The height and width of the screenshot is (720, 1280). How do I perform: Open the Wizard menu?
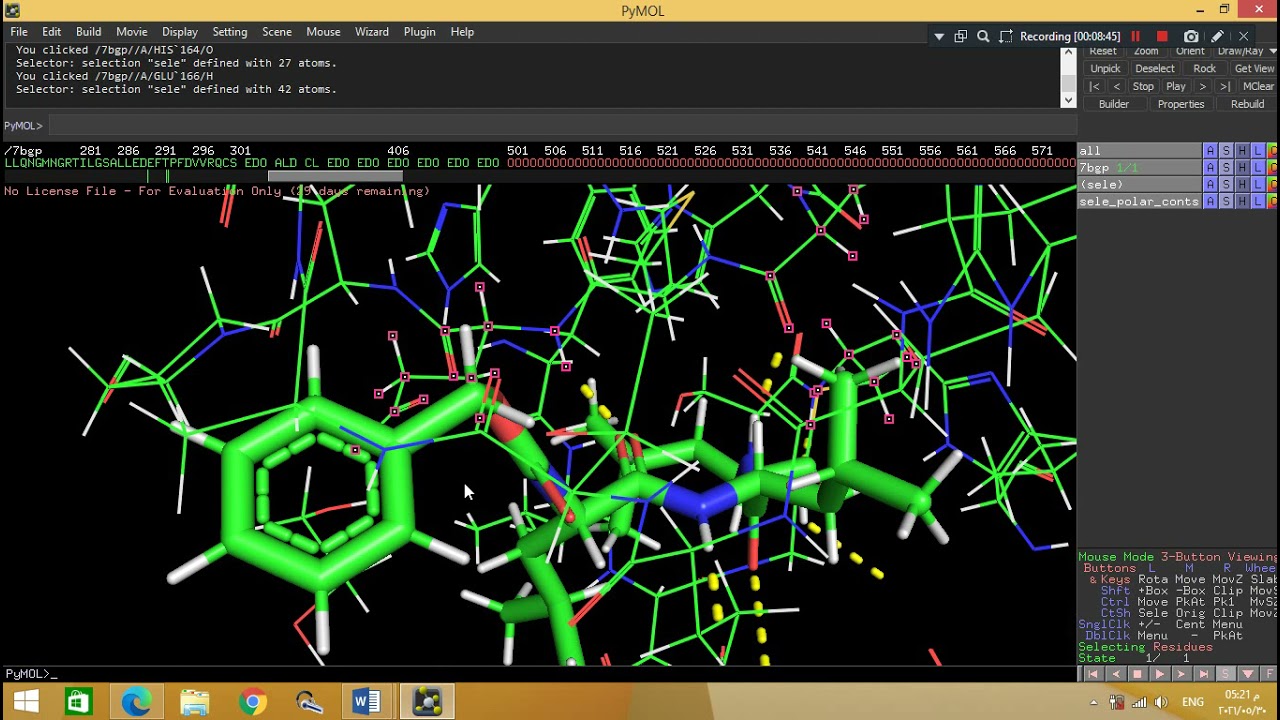point(372,32)
